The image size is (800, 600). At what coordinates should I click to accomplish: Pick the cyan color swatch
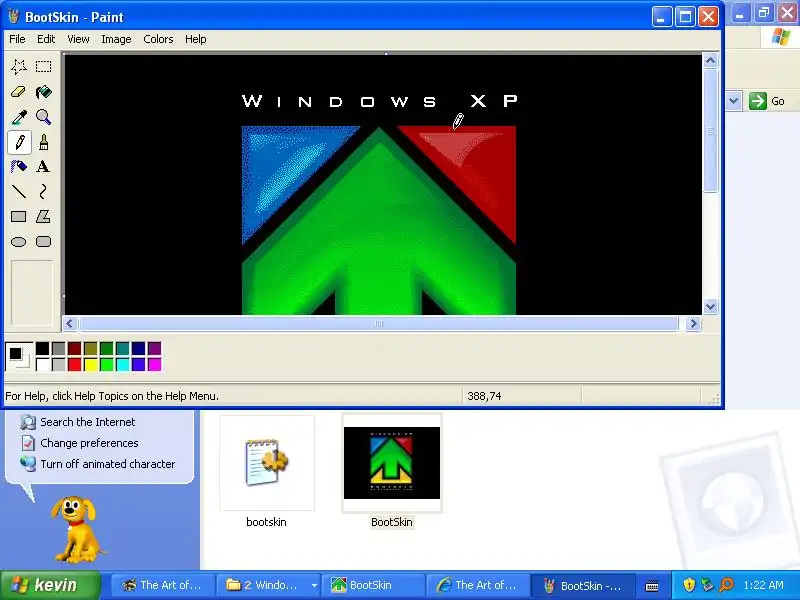click(x=122, y=364)
